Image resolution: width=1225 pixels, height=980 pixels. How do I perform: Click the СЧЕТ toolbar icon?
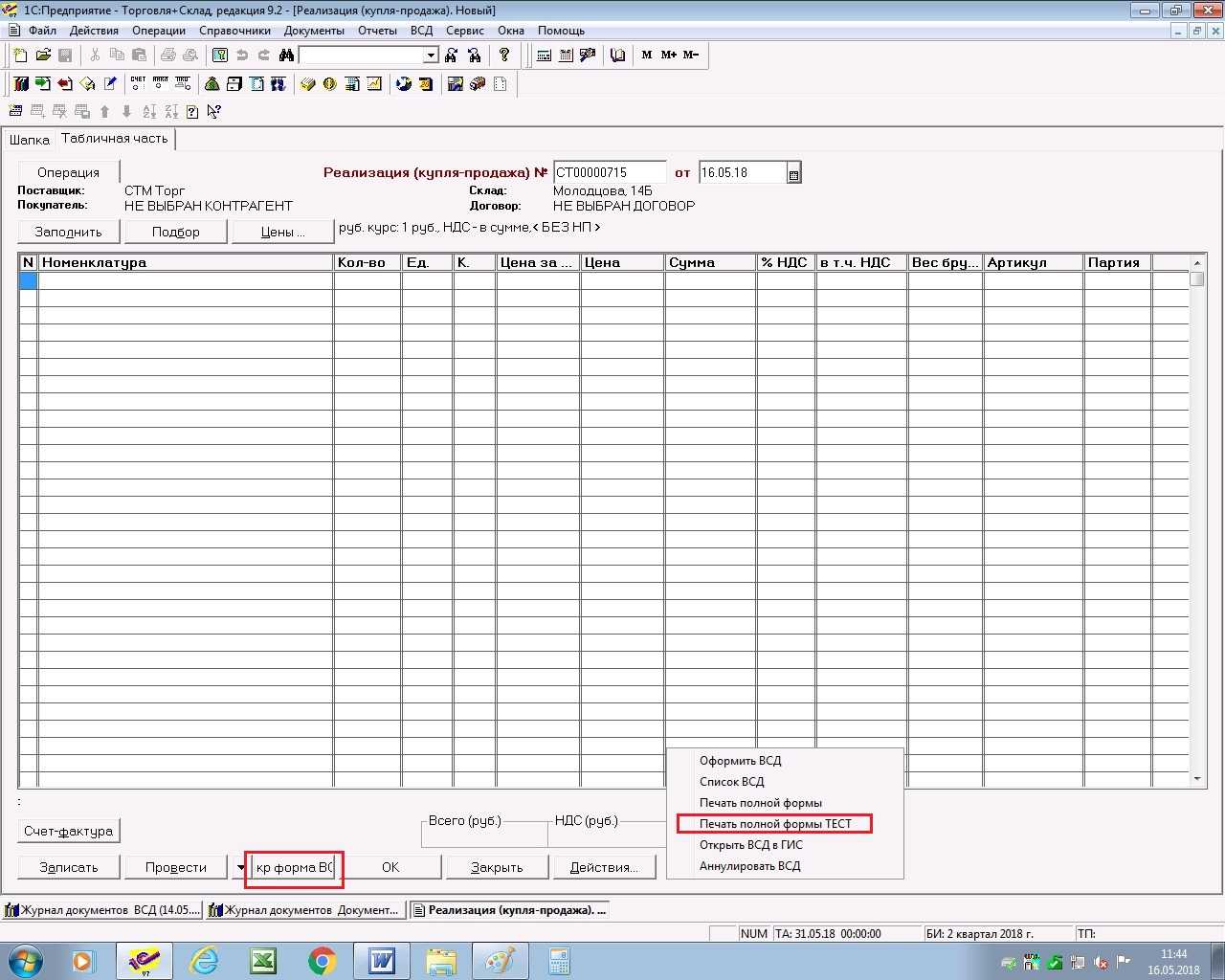(139, 84)
